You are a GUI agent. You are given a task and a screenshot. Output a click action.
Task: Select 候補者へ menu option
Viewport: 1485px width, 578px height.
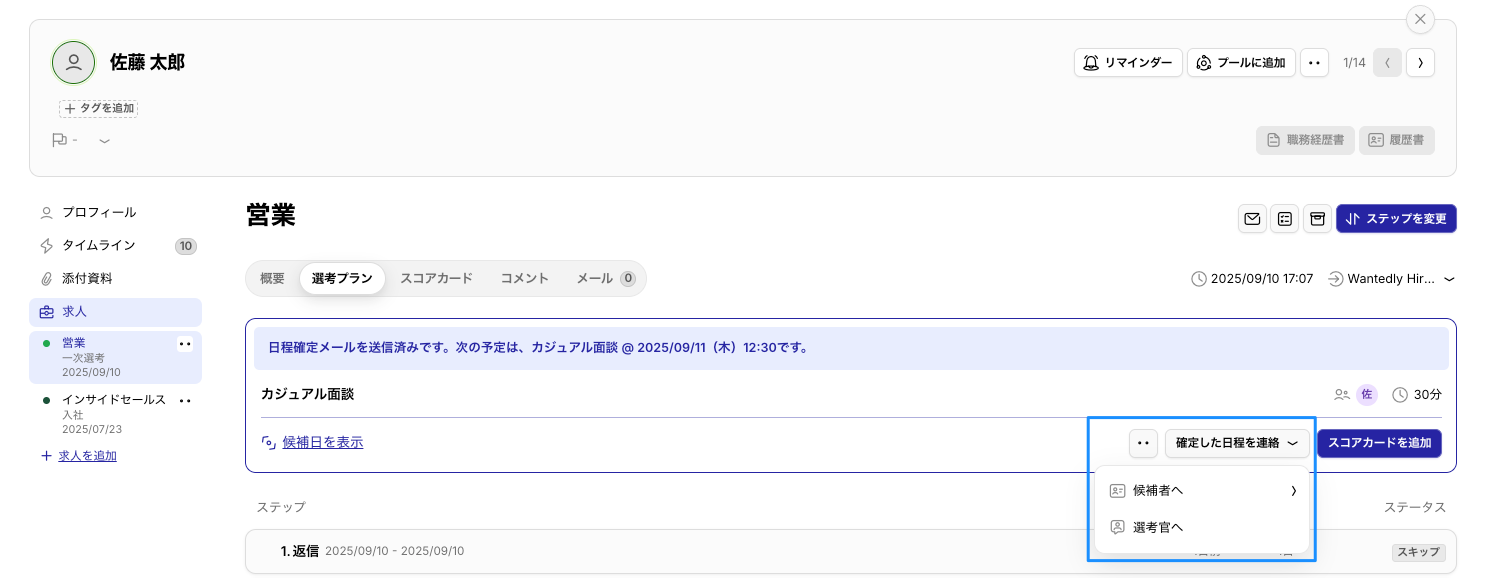pyautogui.click(x=1201, y=491)
